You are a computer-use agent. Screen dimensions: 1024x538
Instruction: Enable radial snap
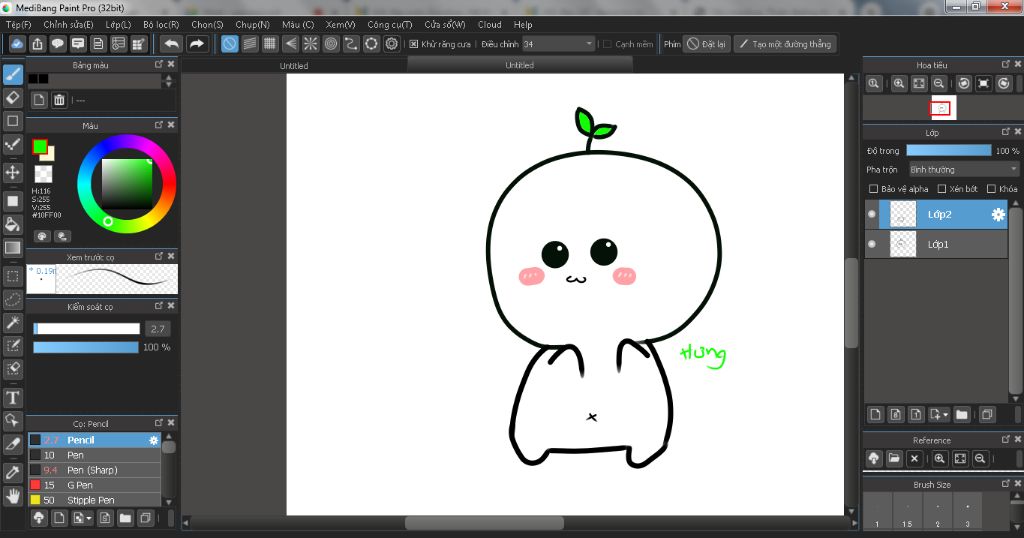[310, 44]
